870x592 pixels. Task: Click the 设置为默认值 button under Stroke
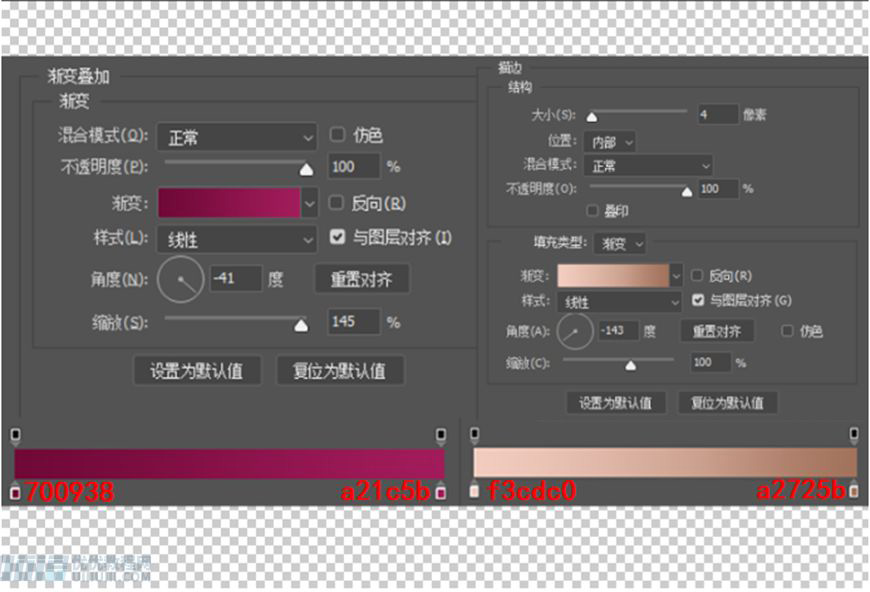(616, 402)
